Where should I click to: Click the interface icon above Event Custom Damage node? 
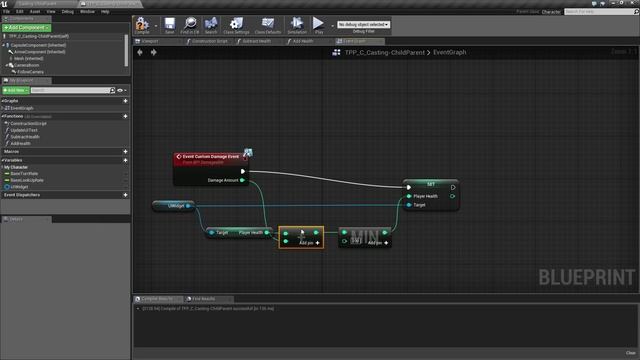(248, 153)
